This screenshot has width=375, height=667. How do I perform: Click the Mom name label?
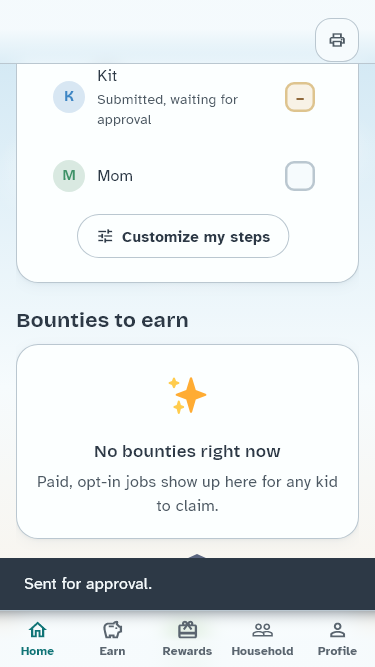pos(115,176)
